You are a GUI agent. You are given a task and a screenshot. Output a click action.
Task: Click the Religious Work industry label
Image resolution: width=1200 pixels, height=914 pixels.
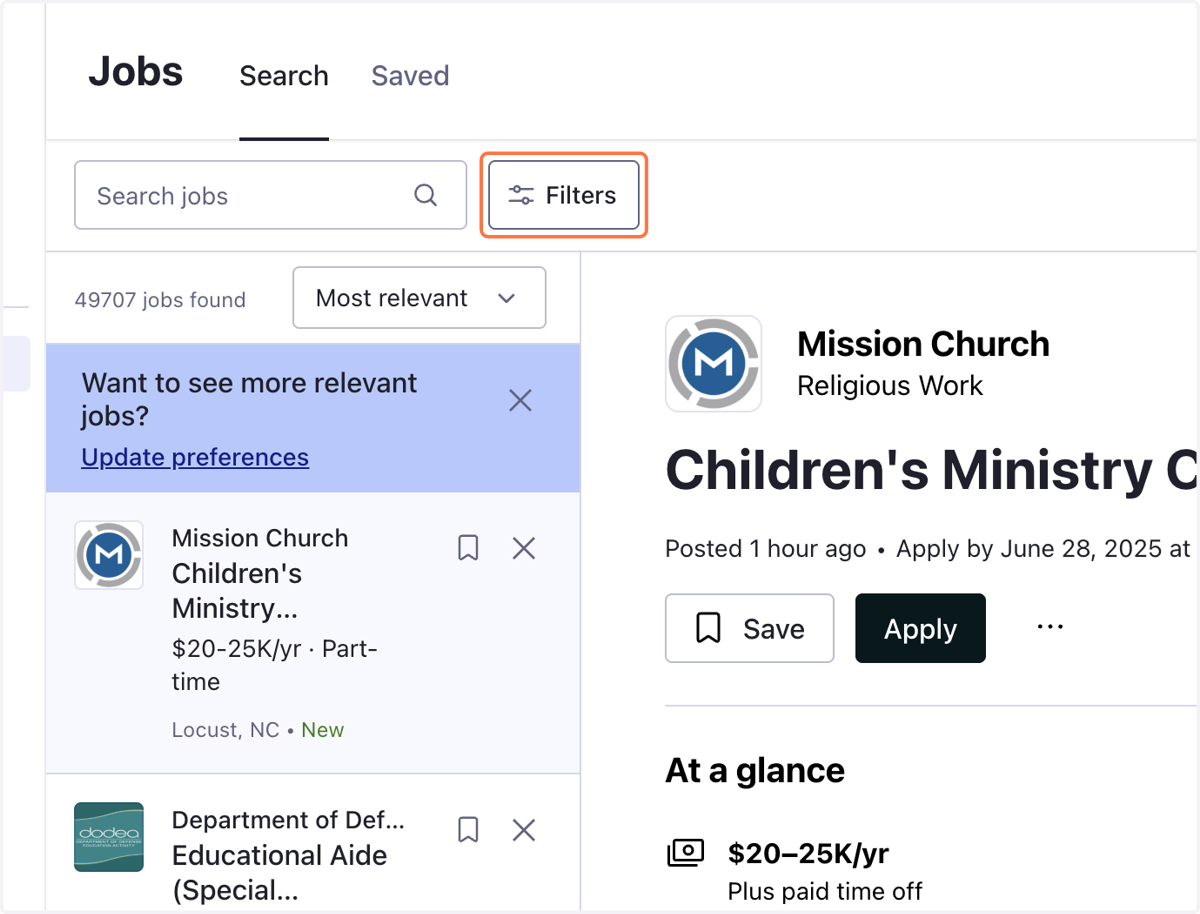tap(890, 386)
